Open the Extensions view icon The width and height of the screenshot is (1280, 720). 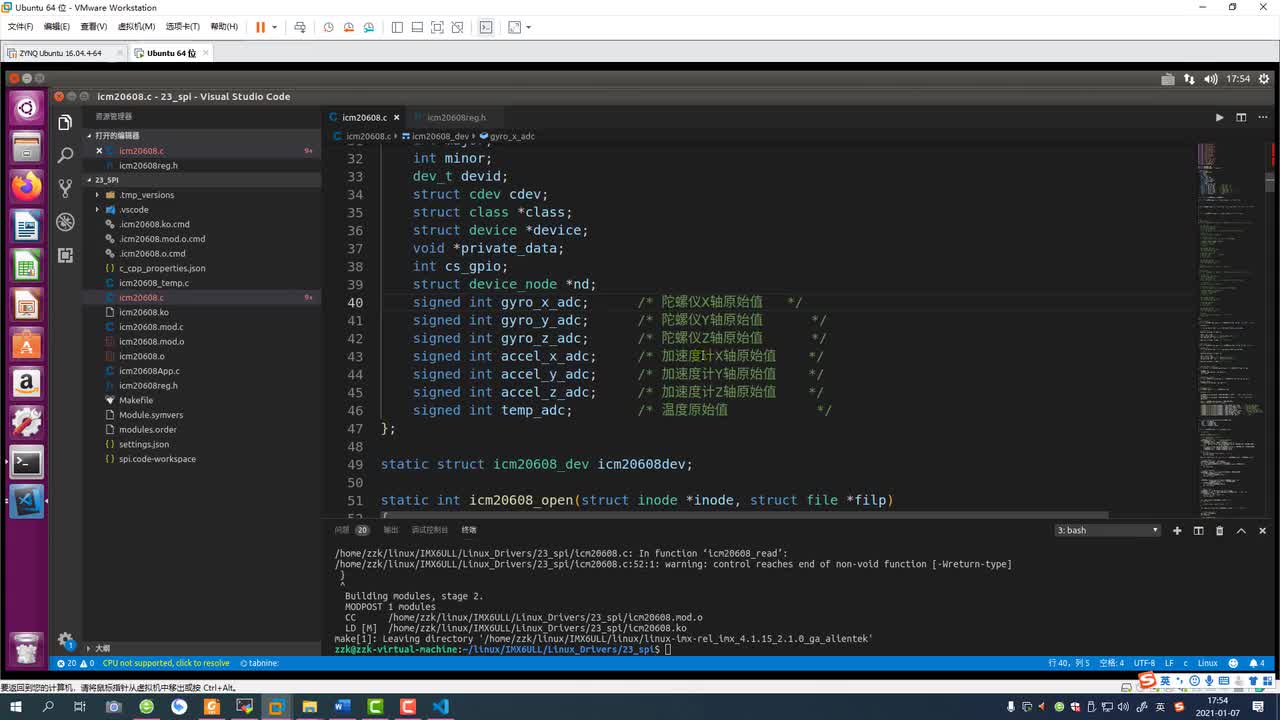pos(65,255)
